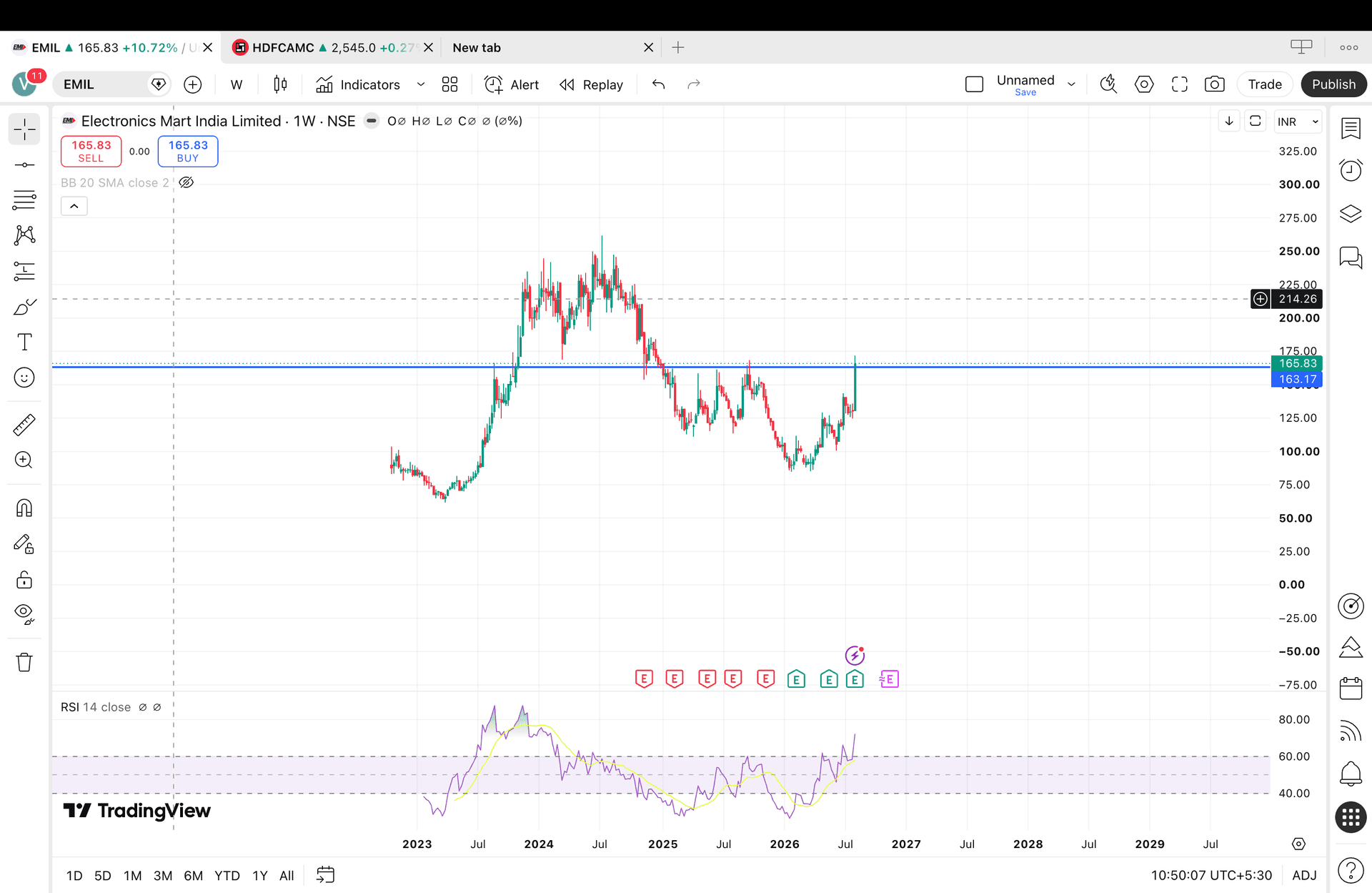Open the notifications bell

point(1351,774)
